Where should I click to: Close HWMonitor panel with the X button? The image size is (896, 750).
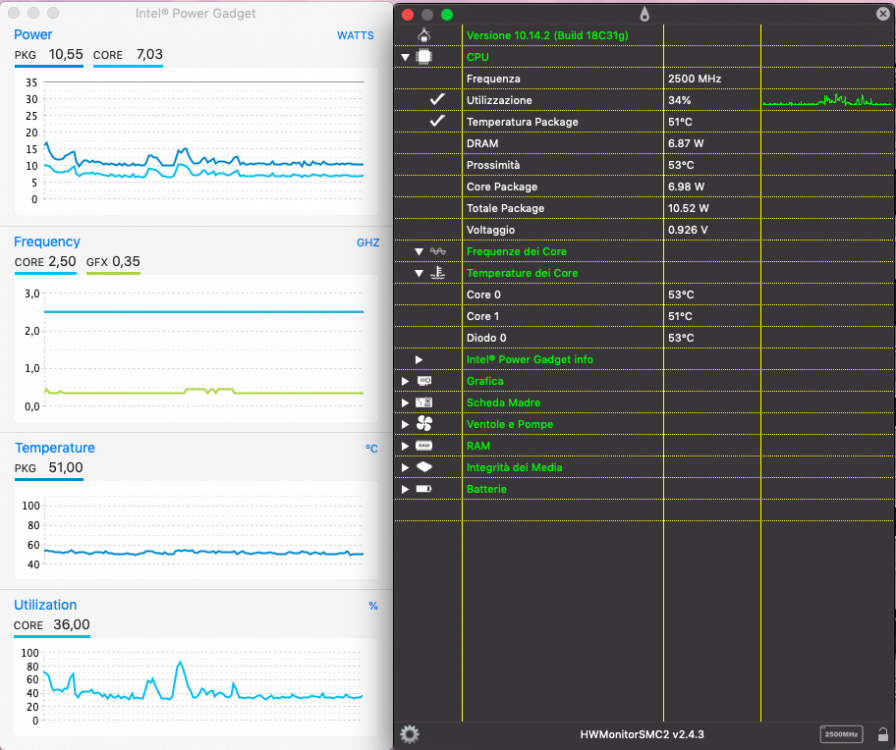(883, 14)
